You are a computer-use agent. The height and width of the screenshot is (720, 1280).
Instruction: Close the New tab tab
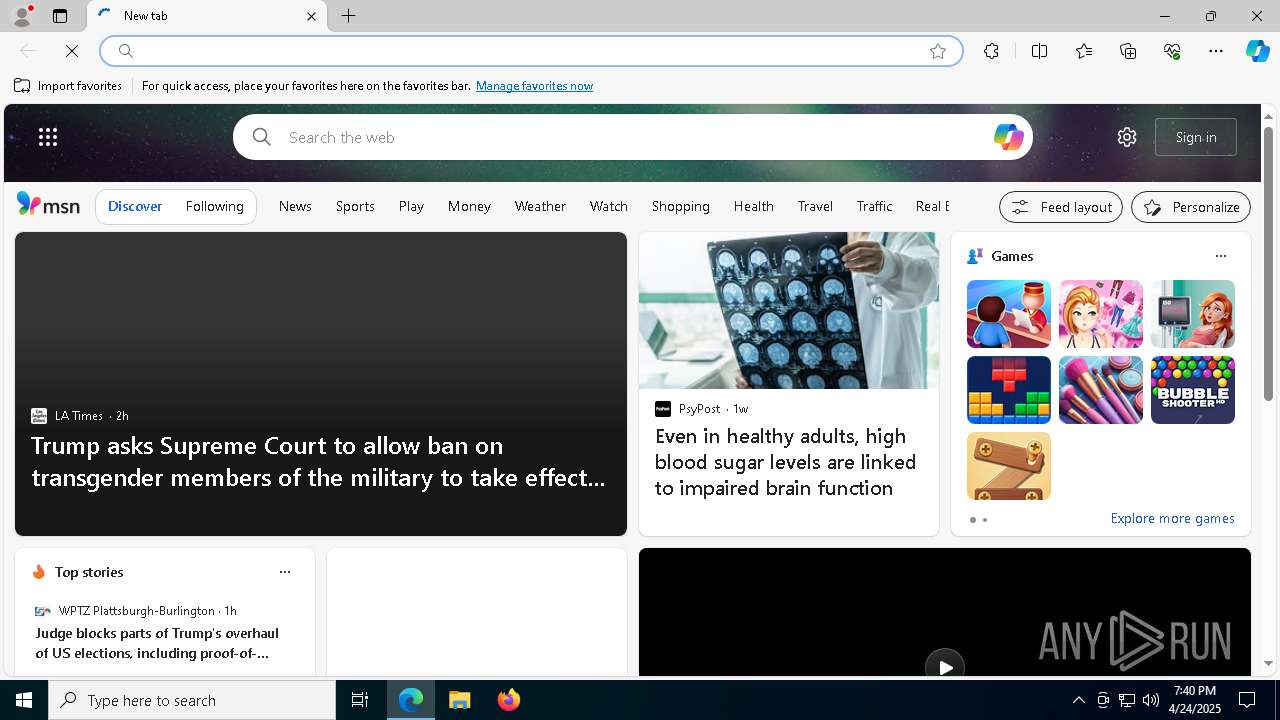pyautogui.click(x=311, y=16)
